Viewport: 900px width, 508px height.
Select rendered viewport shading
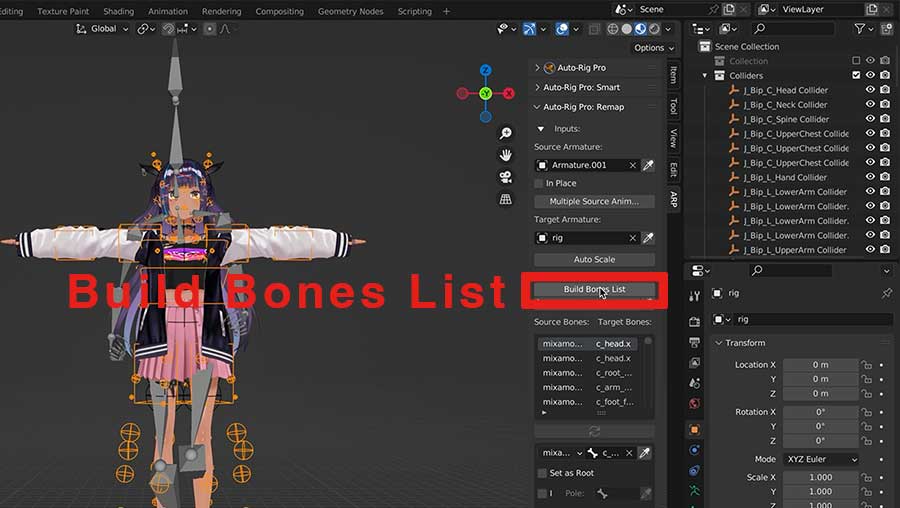coord(654,29)
